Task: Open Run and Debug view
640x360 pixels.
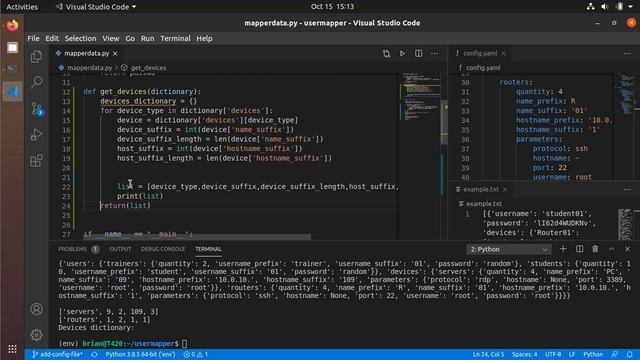Action: (36, 134)
